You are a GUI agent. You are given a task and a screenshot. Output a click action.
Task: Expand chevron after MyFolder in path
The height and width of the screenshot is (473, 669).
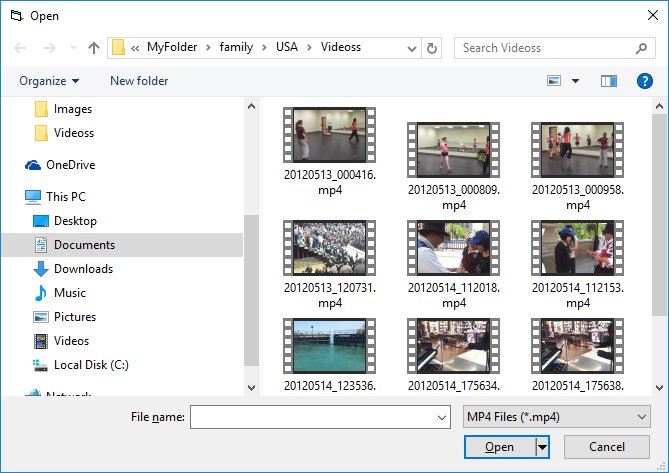pyautogui.click(x=209, y=48)
